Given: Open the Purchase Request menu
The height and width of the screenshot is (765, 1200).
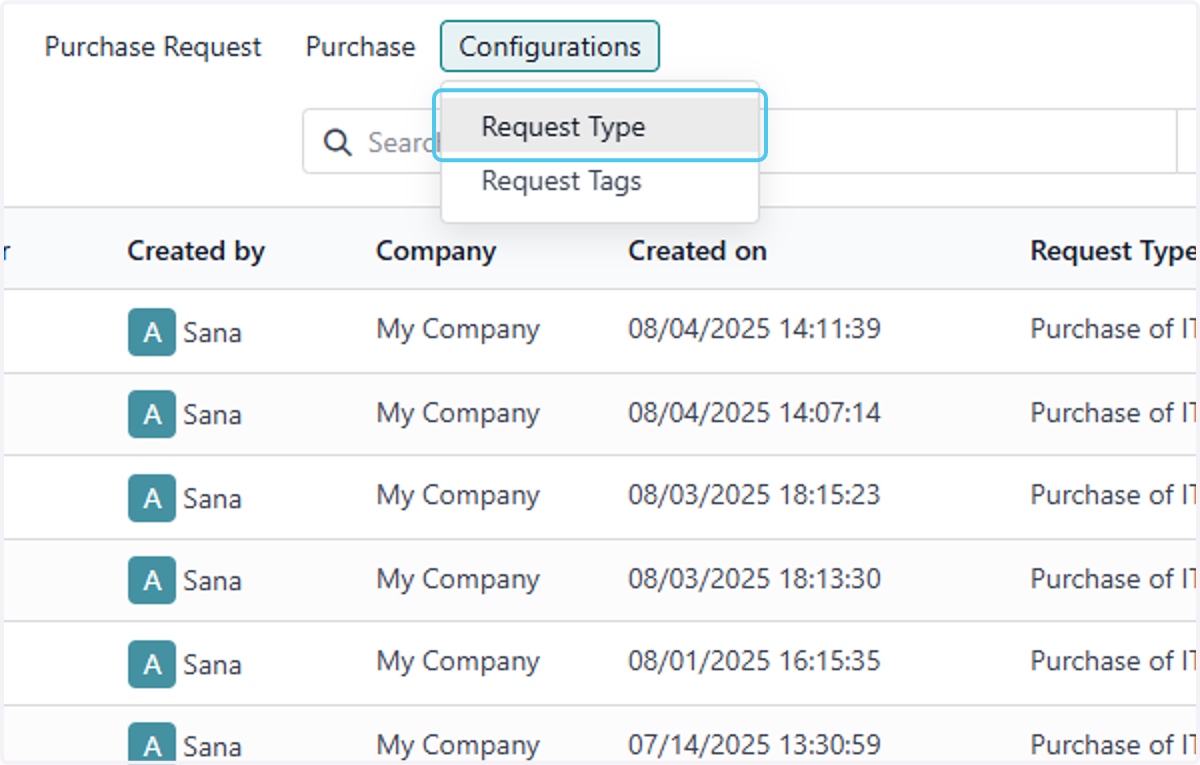Looking at the screenshot, I should pyautogui.click(x=153, y=47).
